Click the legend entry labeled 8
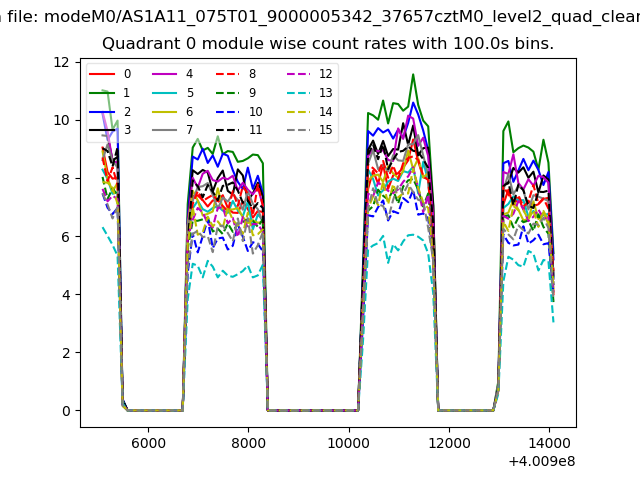Screen dimensions: 640x480 (x=236, y=74)
